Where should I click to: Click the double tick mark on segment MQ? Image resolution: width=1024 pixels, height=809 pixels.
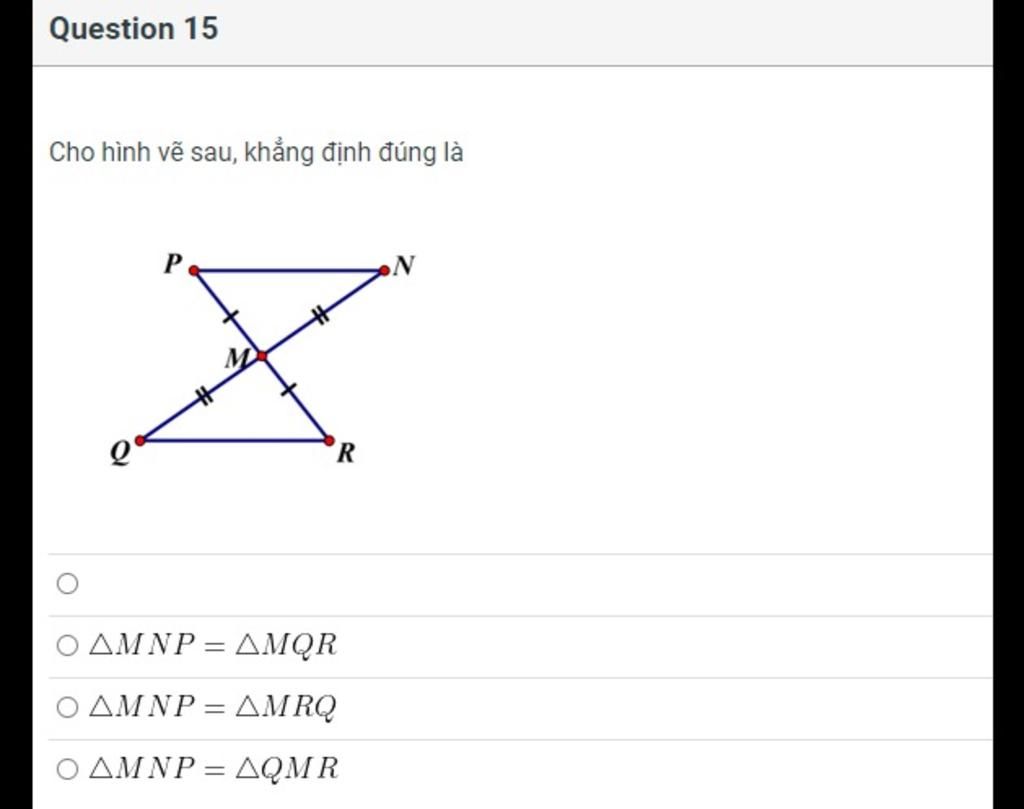coord(204,396)
